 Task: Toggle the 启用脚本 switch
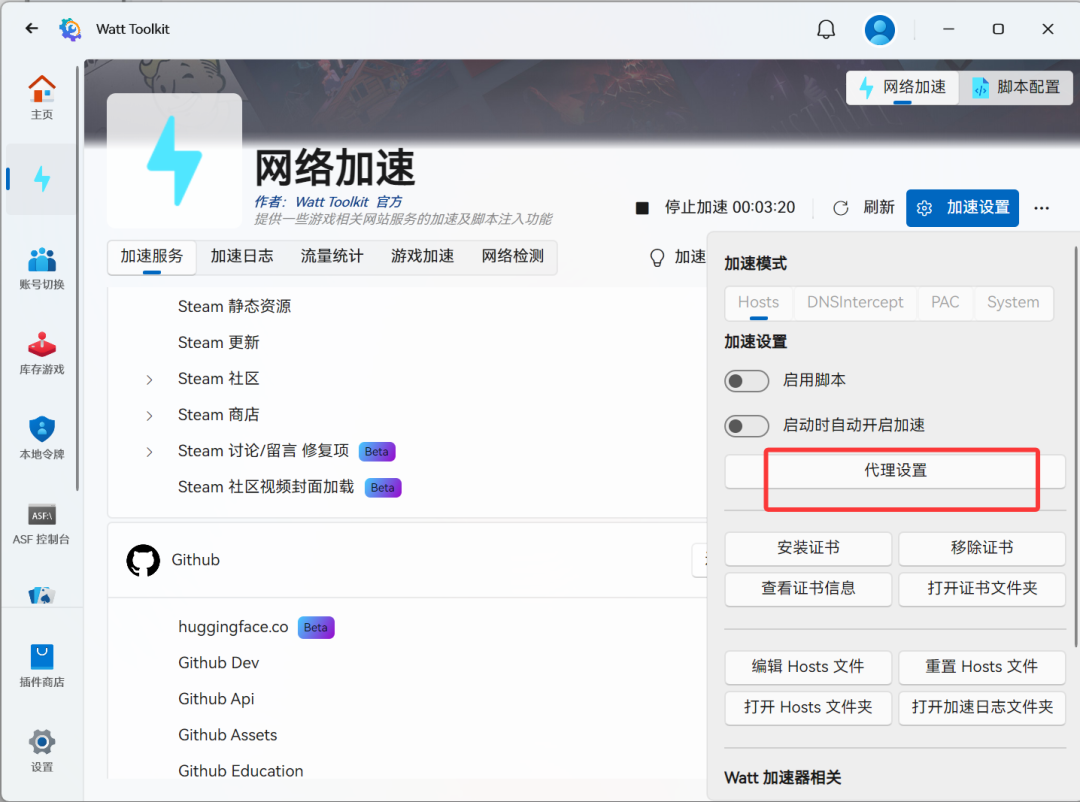747,381
